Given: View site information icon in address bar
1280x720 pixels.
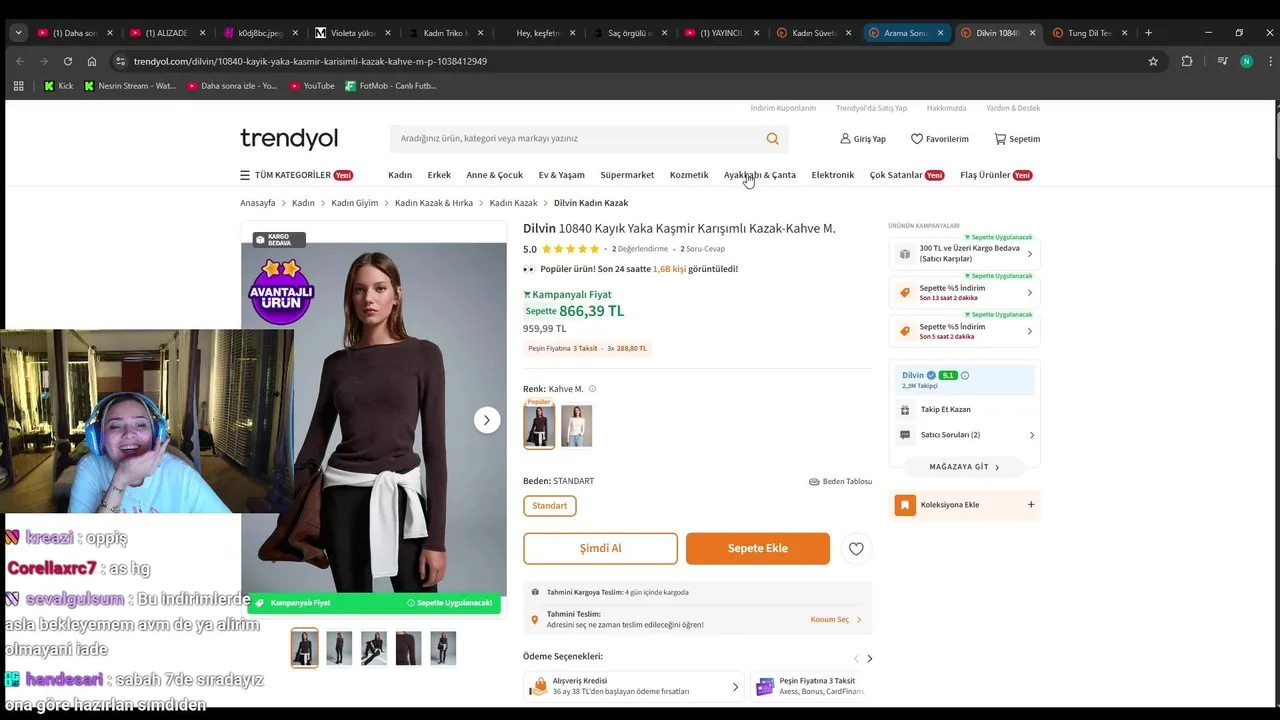Looking at the screenshot, I should click(120, 61).
